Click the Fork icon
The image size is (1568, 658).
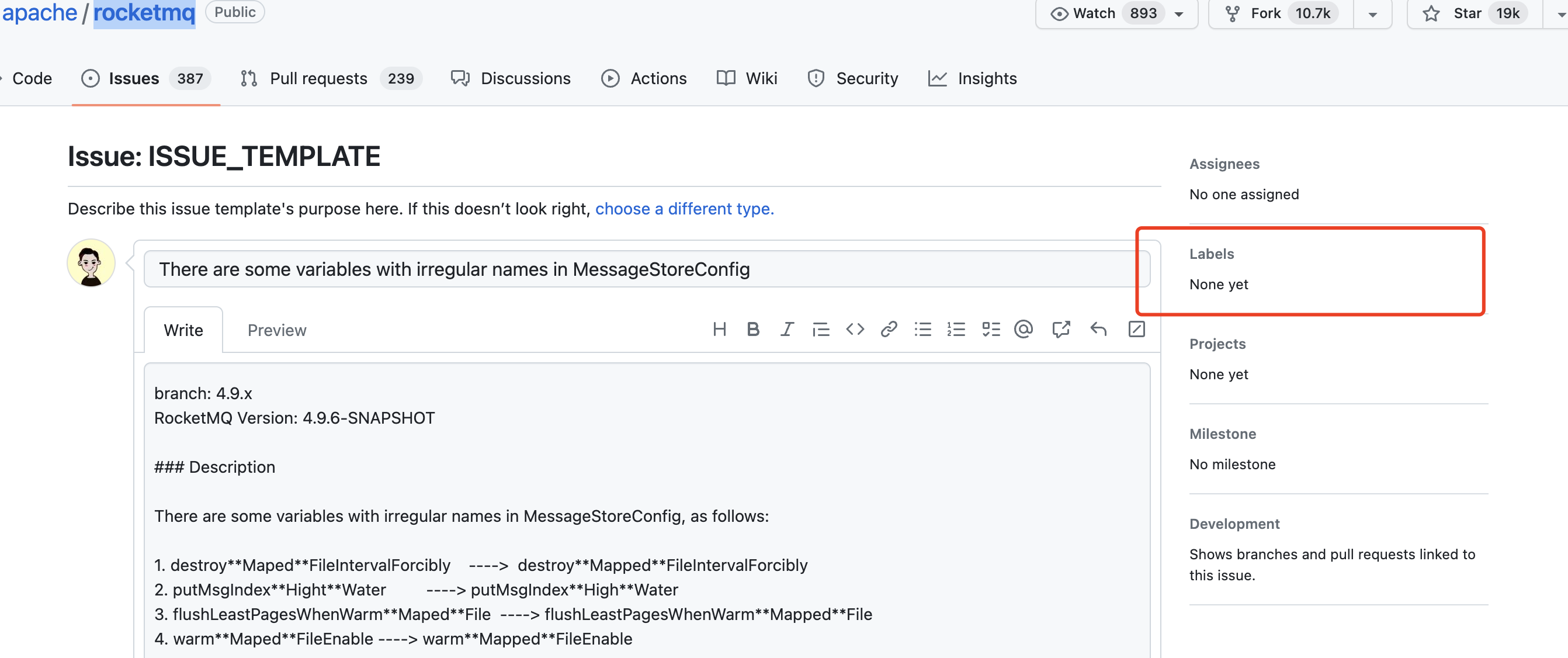(x=1233, y=13)
